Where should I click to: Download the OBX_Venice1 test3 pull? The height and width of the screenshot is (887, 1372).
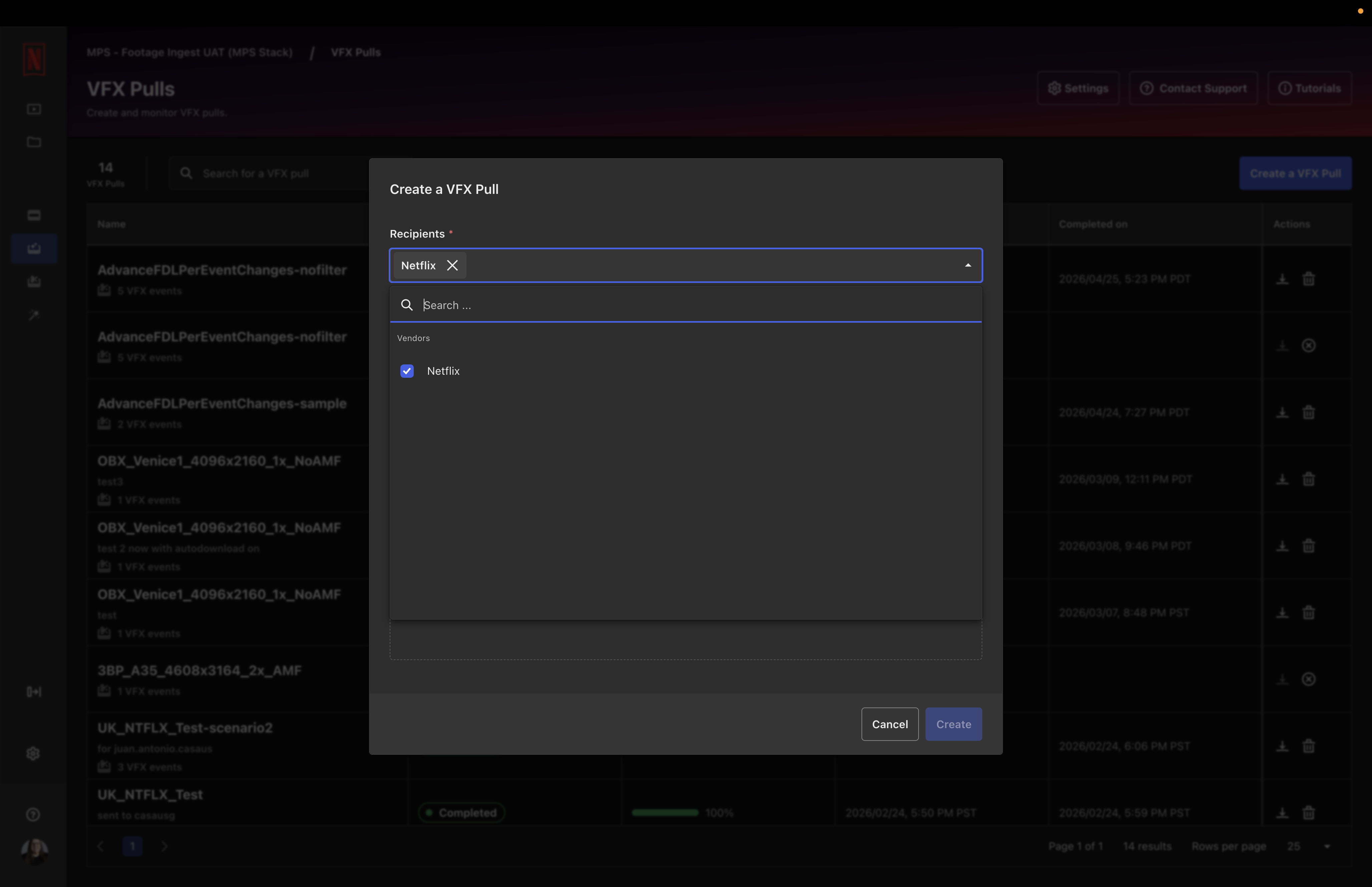pyautogui.click(x=1282, y=479)
